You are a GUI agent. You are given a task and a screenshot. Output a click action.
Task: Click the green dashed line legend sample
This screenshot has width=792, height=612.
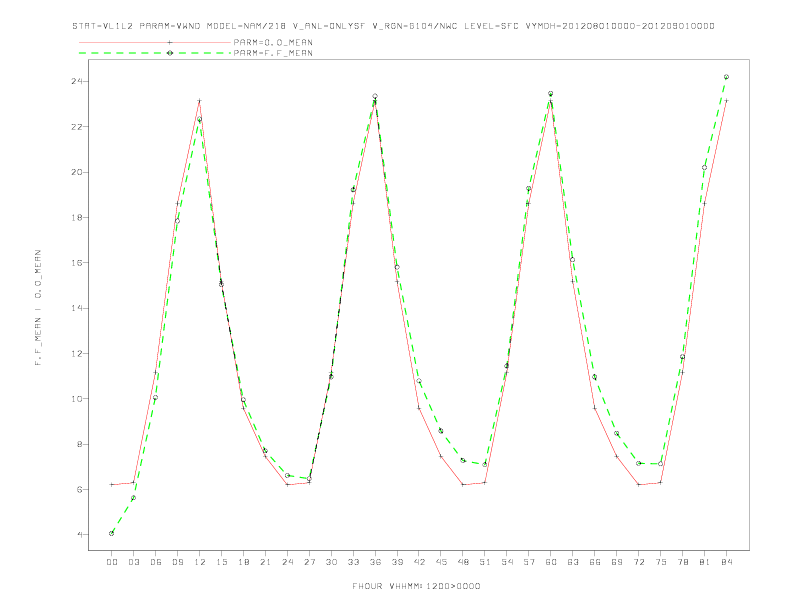point(155,53)
